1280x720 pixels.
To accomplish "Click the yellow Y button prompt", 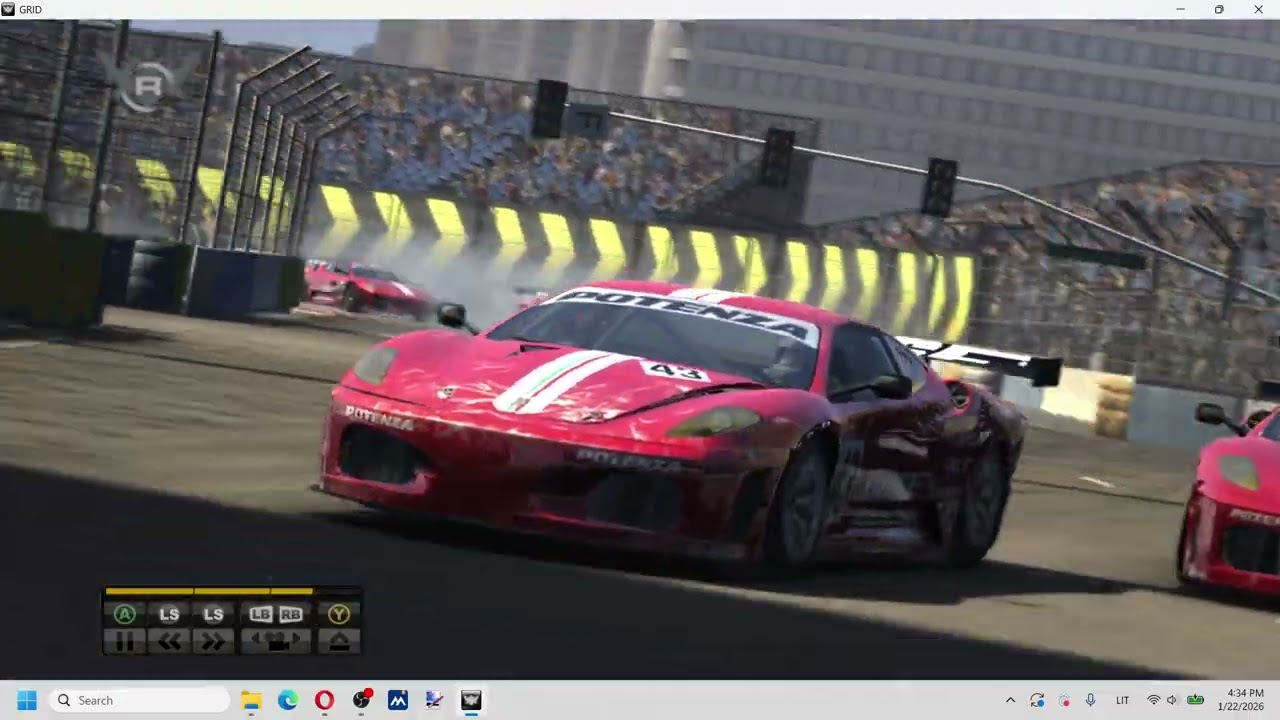I will pyautogui.click(x=339, y=614).
